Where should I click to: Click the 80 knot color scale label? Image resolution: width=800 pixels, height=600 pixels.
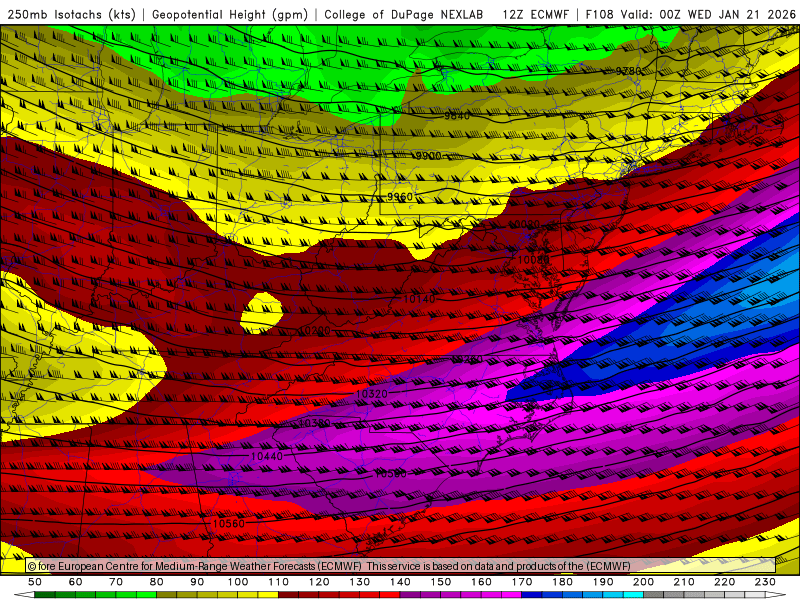pos(157,582)
